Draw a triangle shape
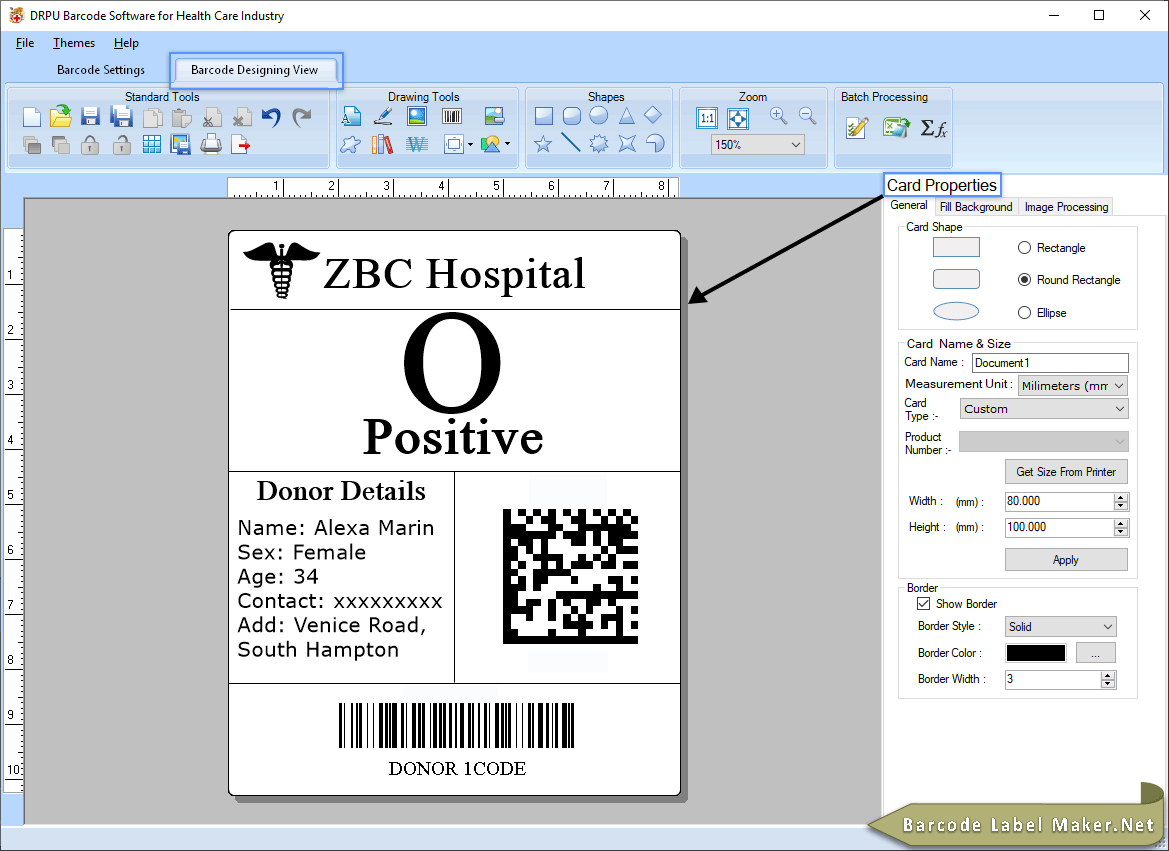 click(x=626, y=116)
